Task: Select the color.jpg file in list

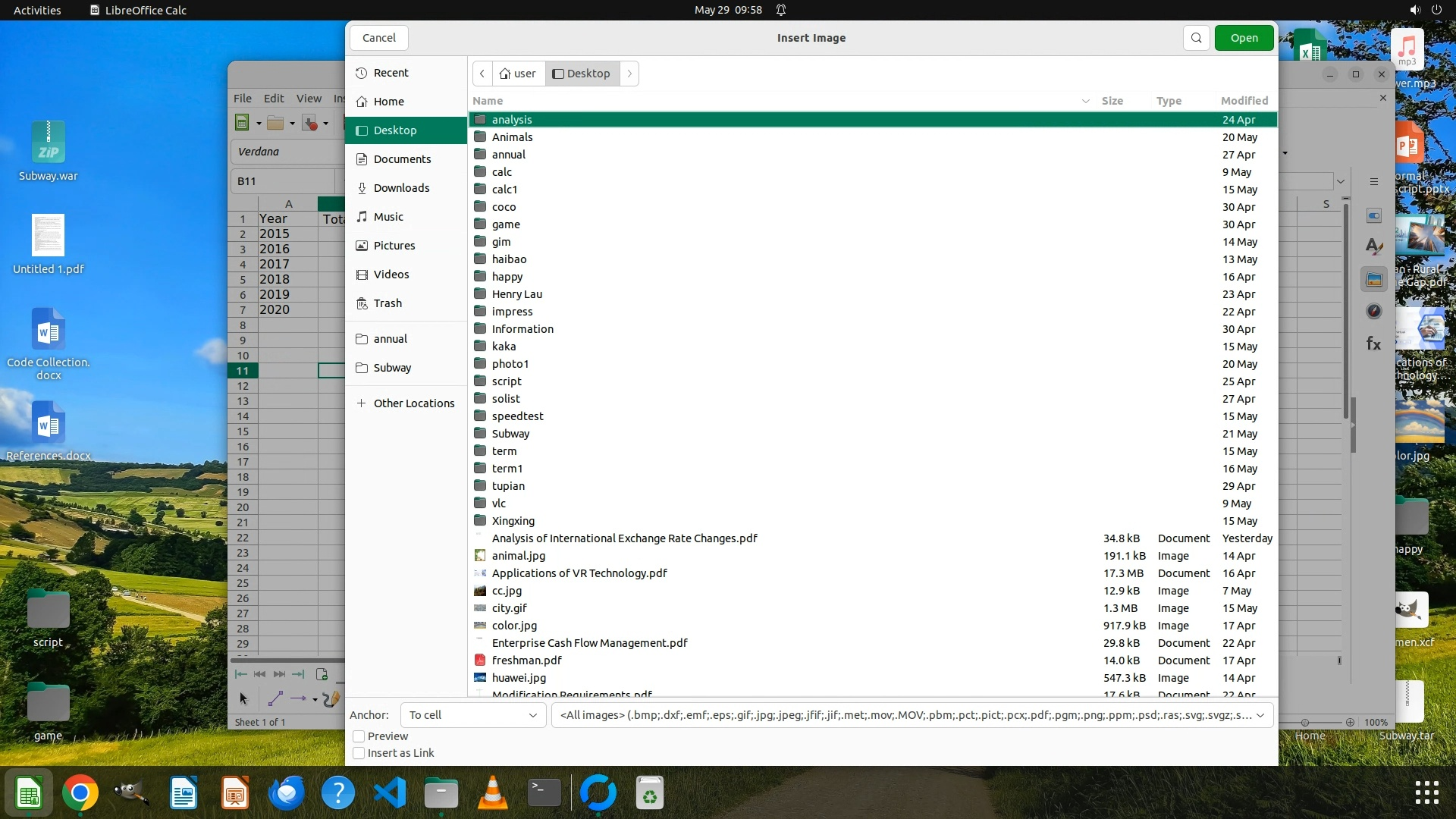Action: pyautogui.click(x=514, y=626)
